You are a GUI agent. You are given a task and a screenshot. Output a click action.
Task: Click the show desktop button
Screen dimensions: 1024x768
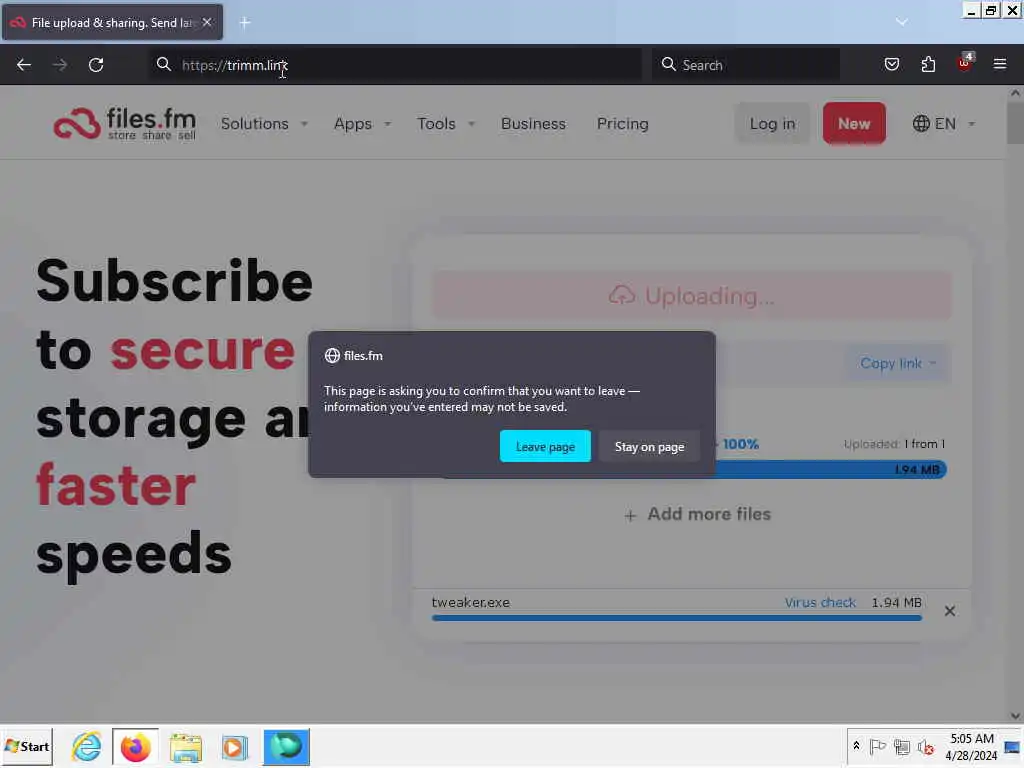[1013, 746]
